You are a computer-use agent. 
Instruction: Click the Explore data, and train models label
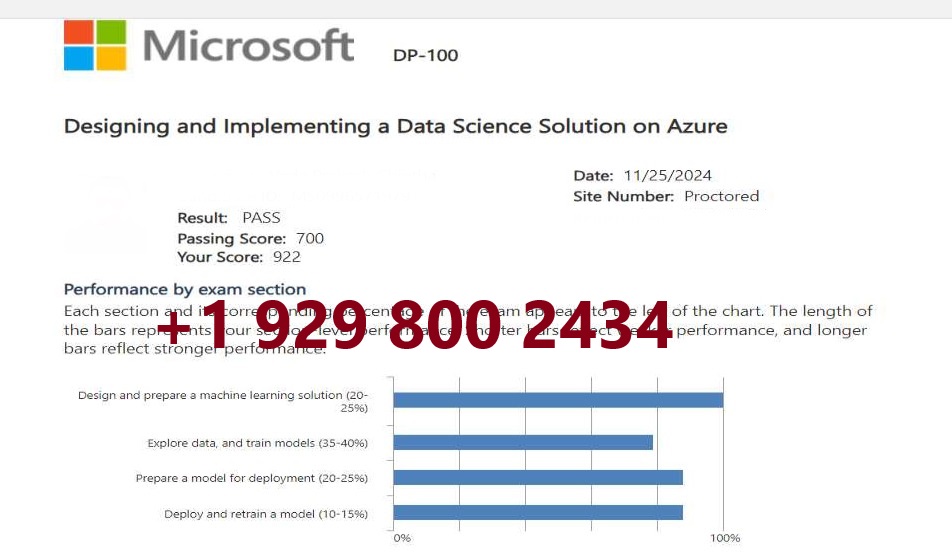pos(257,443)
